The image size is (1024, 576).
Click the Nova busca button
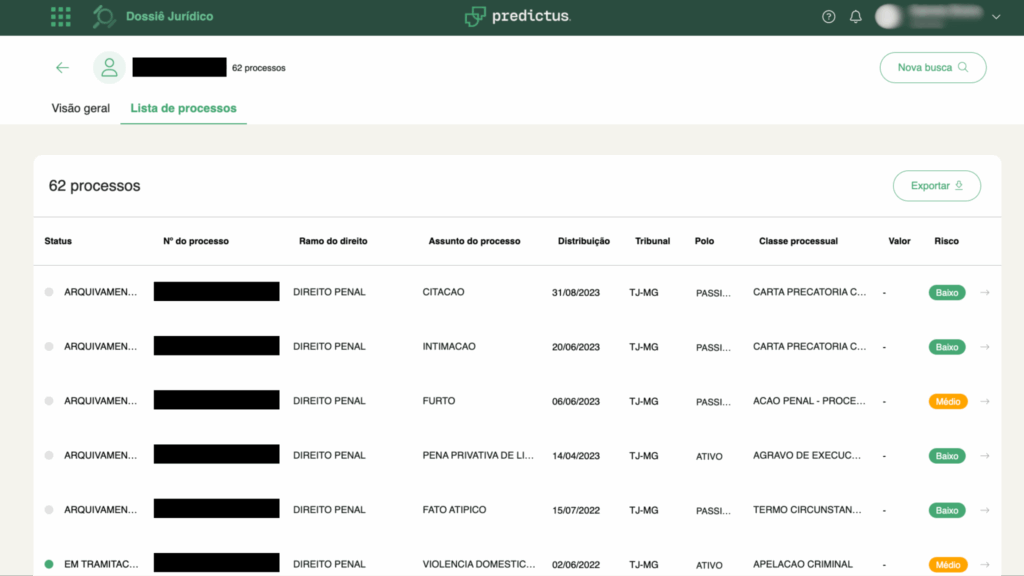[932, 67]
